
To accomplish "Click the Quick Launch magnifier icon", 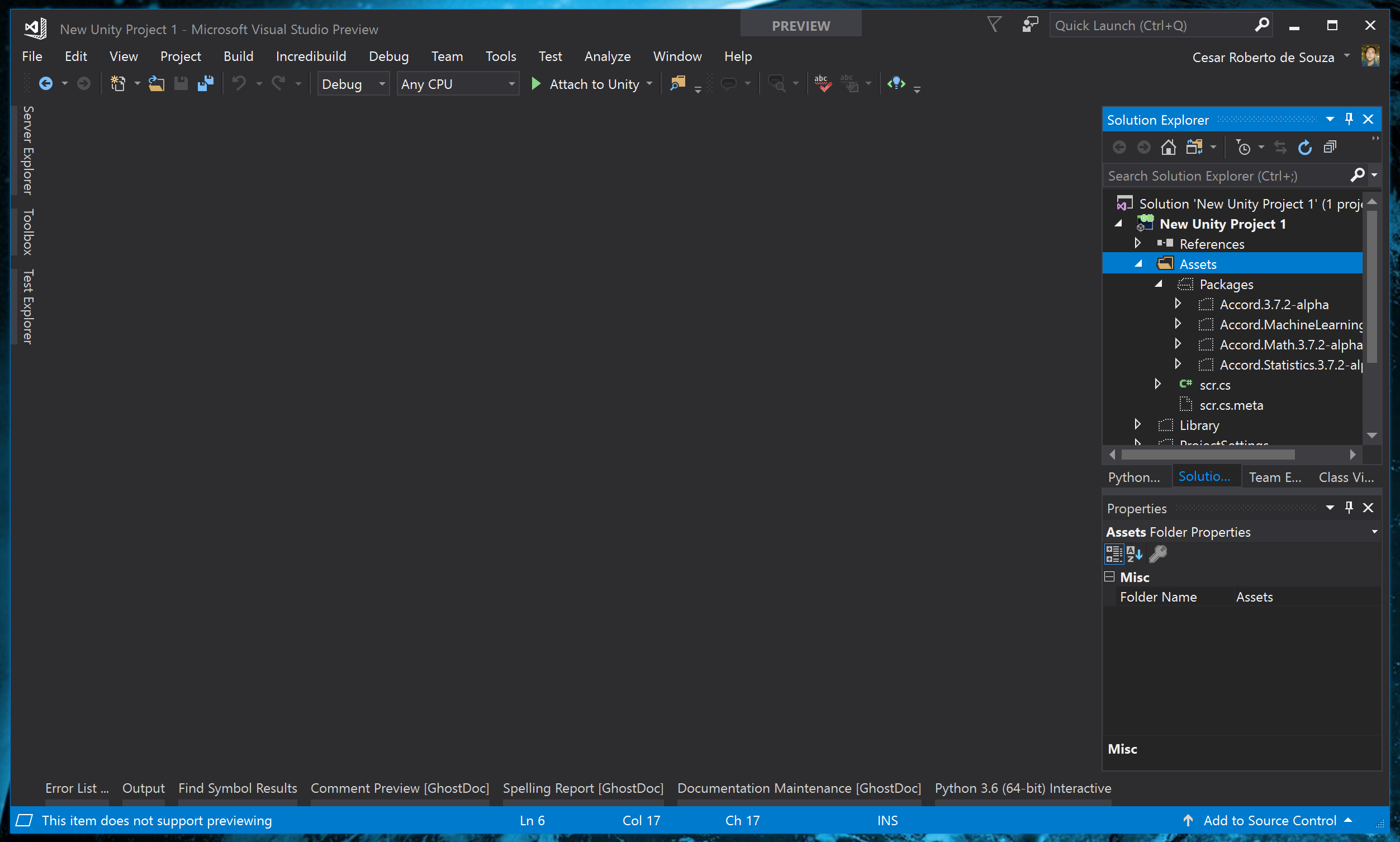I will 1261,25.
